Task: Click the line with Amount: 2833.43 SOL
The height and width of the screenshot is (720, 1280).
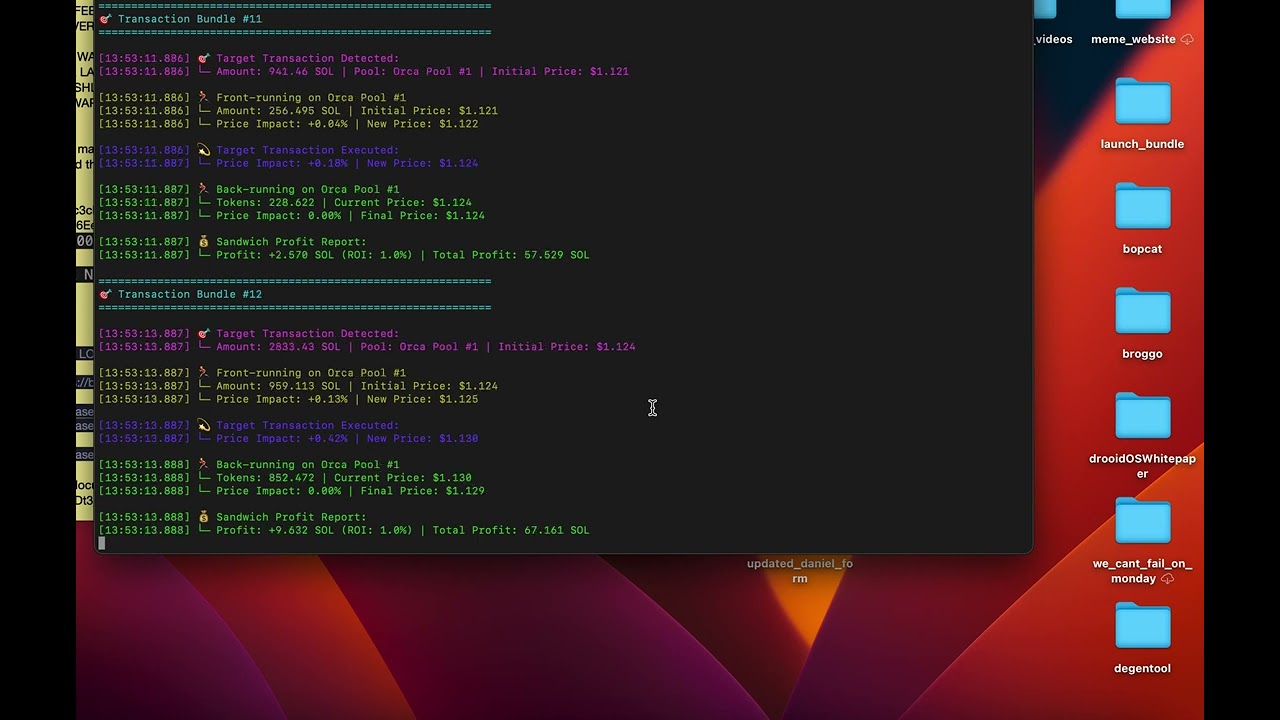Action: click(x=367, y=347)
